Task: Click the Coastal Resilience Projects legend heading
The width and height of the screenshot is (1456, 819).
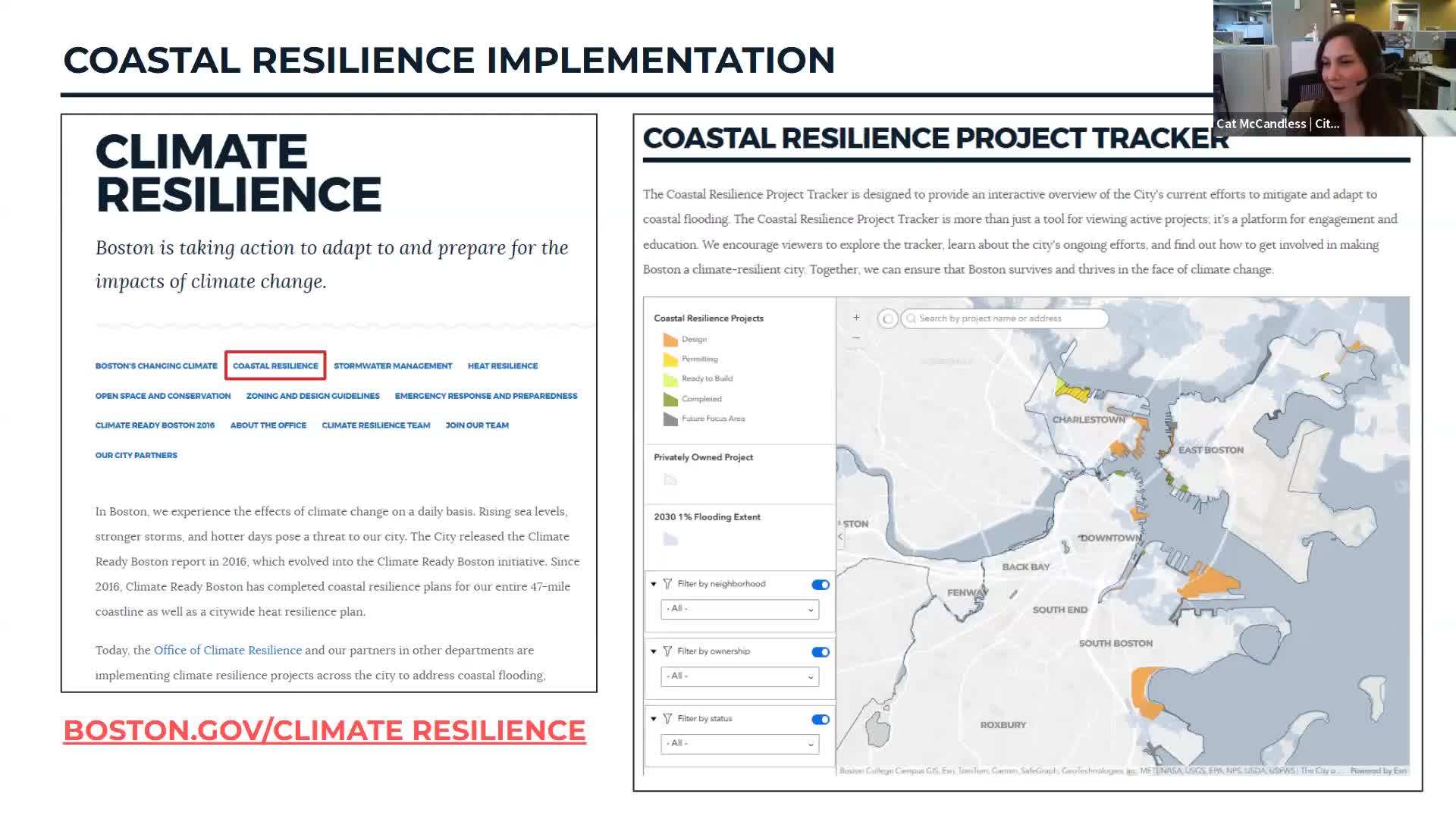Action: point(708,318)
